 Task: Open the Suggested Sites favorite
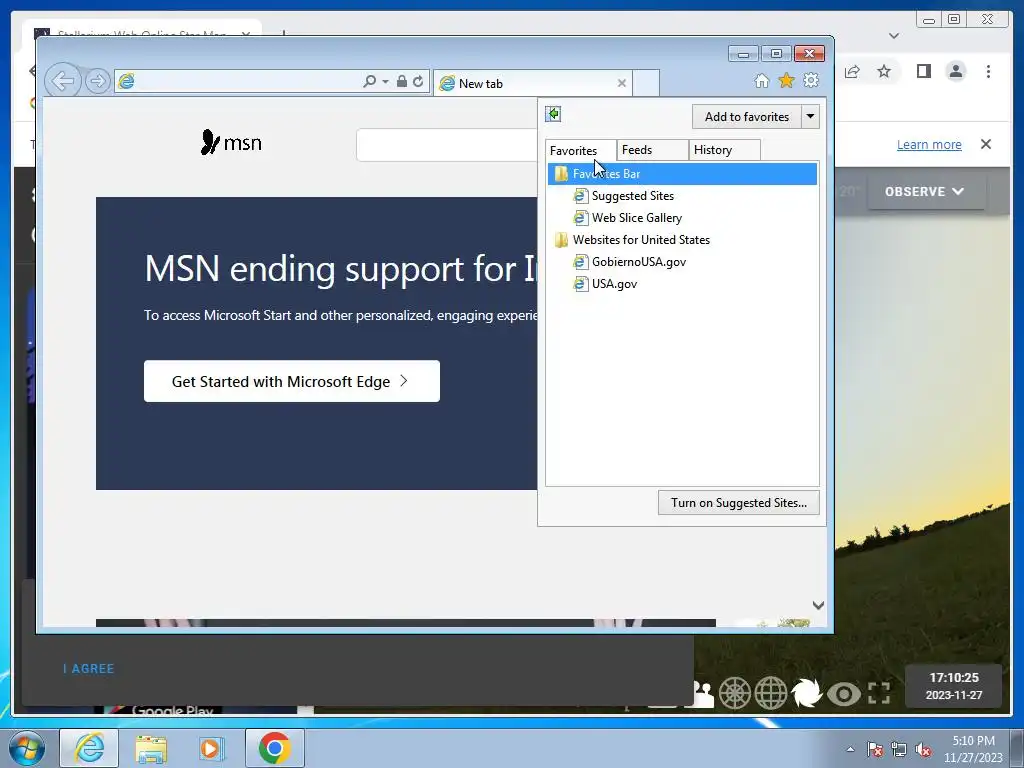(632, 196)
